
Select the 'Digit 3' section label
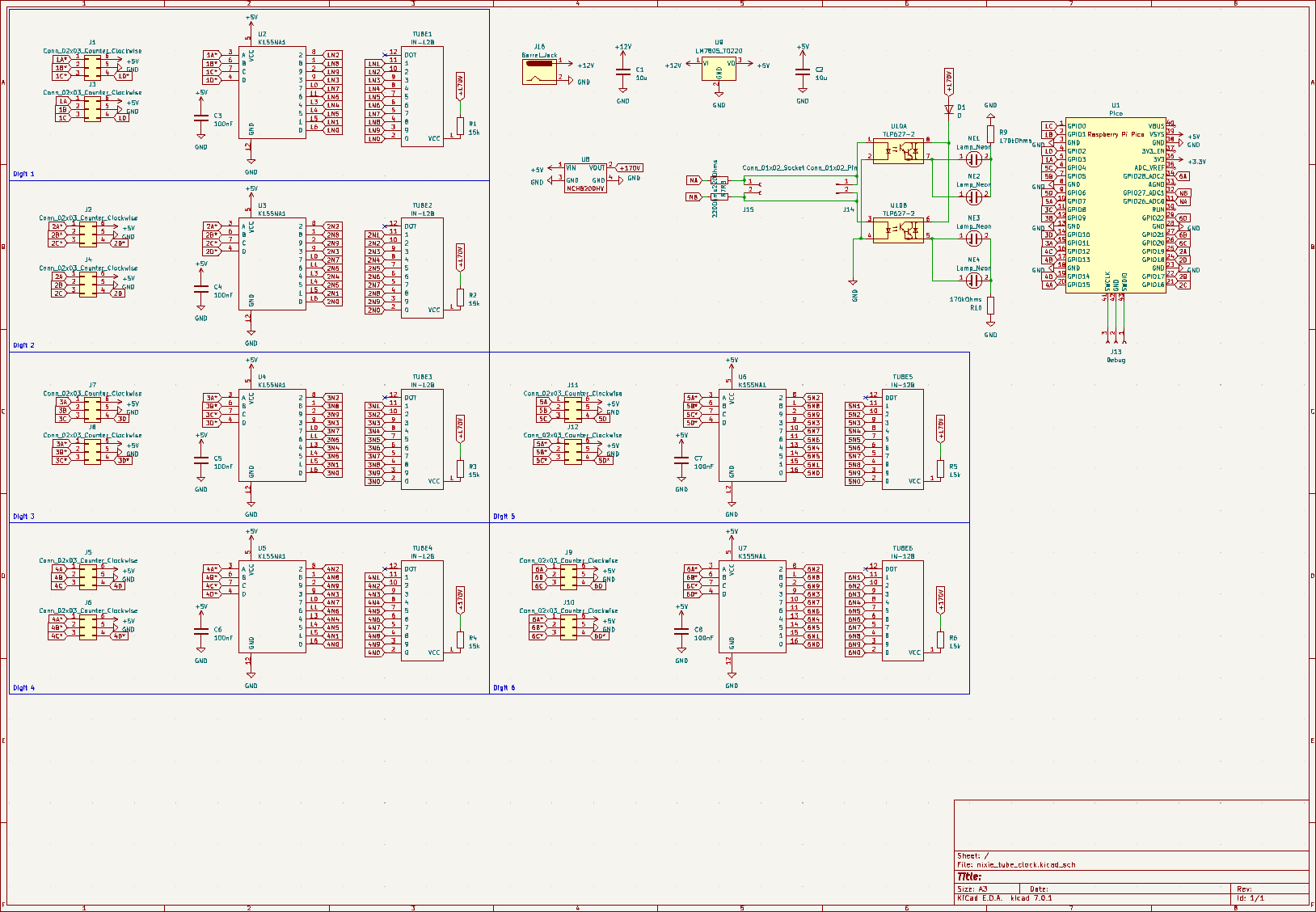[x=23, y=516]
